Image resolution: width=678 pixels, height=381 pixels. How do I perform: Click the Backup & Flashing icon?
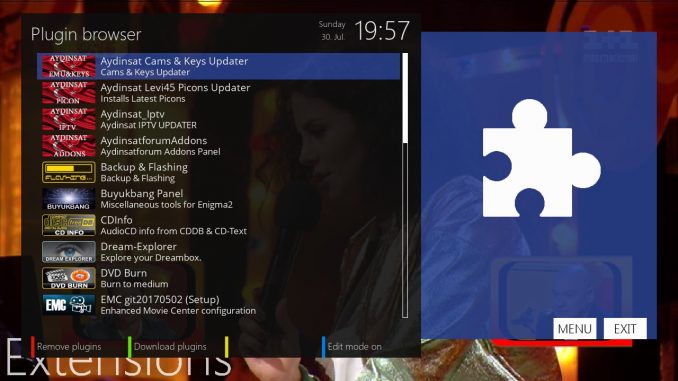click(x=69, y=172)
